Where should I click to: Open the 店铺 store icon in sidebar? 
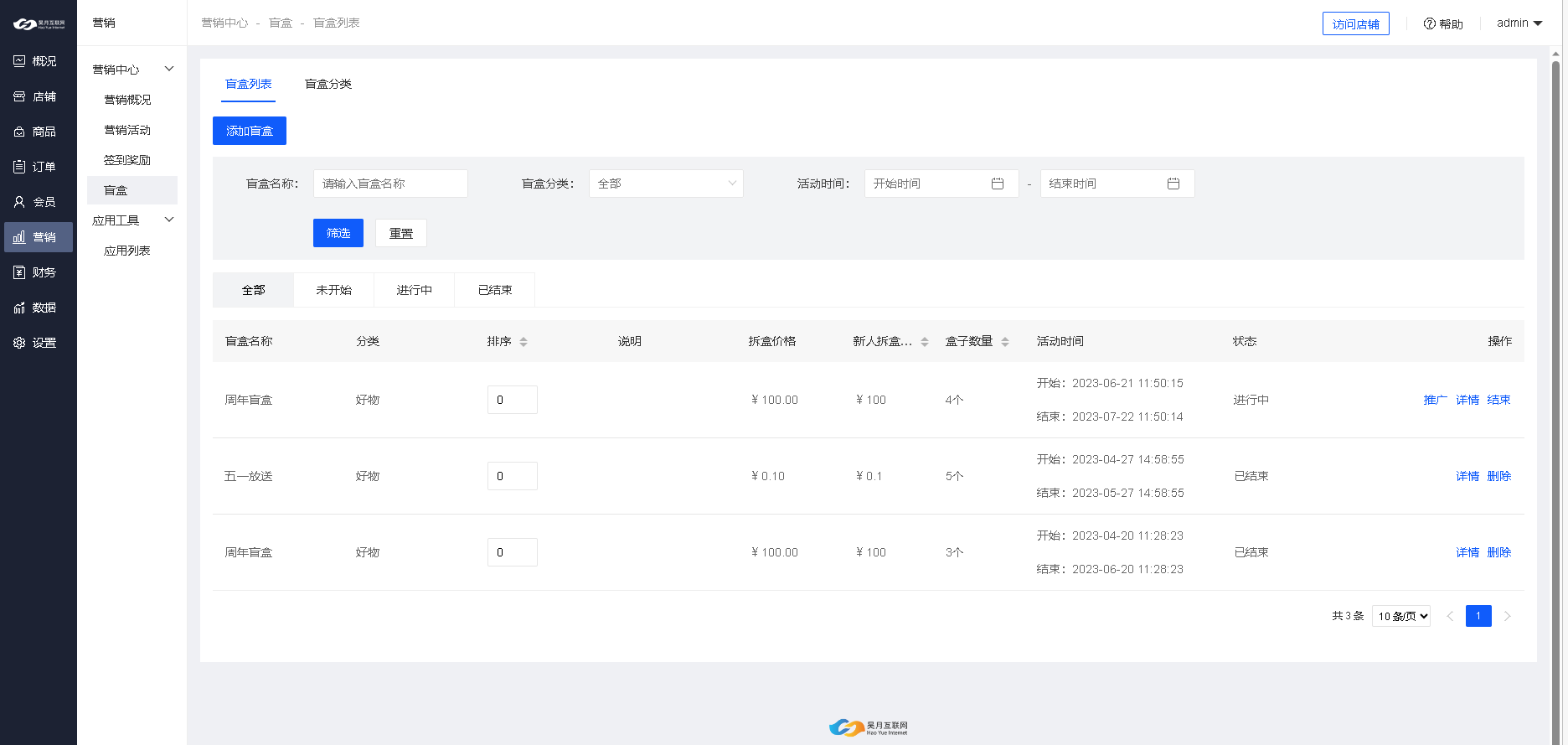19,96
